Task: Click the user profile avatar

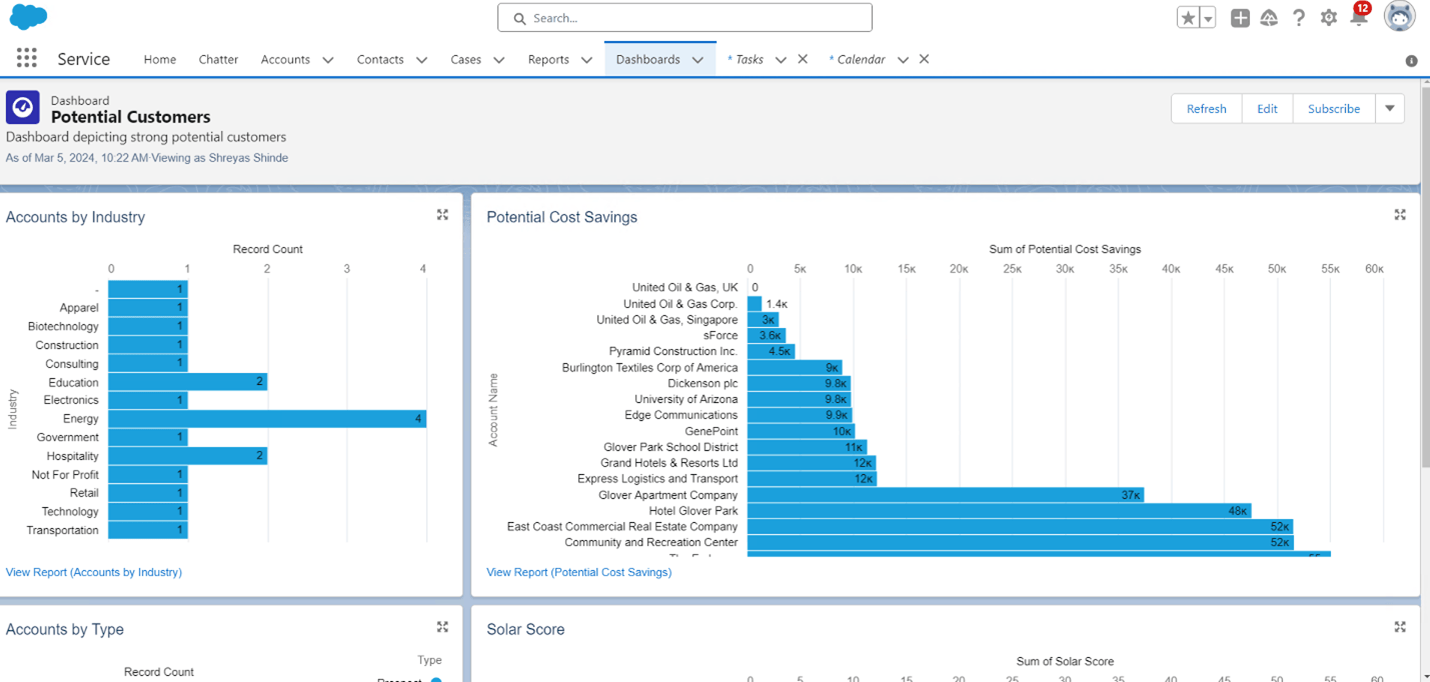Action: click(1399, 17)
